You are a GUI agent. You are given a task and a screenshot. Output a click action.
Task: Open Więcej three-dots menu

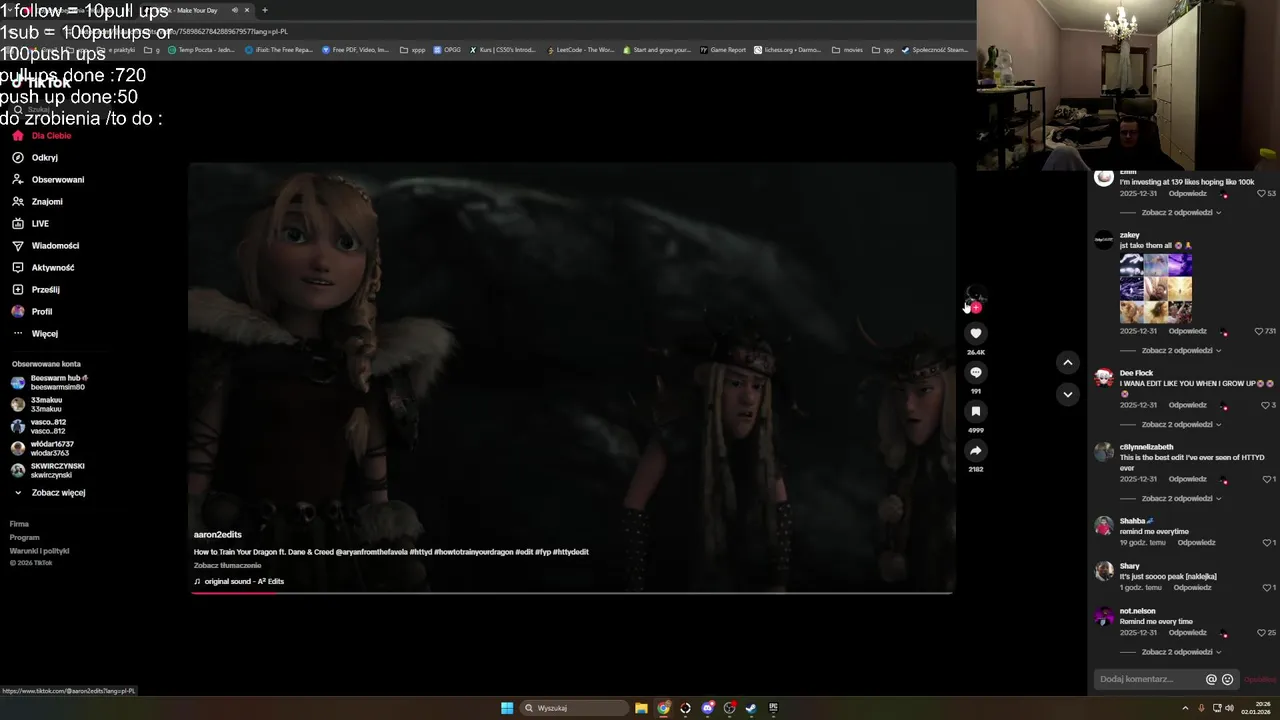35,334
